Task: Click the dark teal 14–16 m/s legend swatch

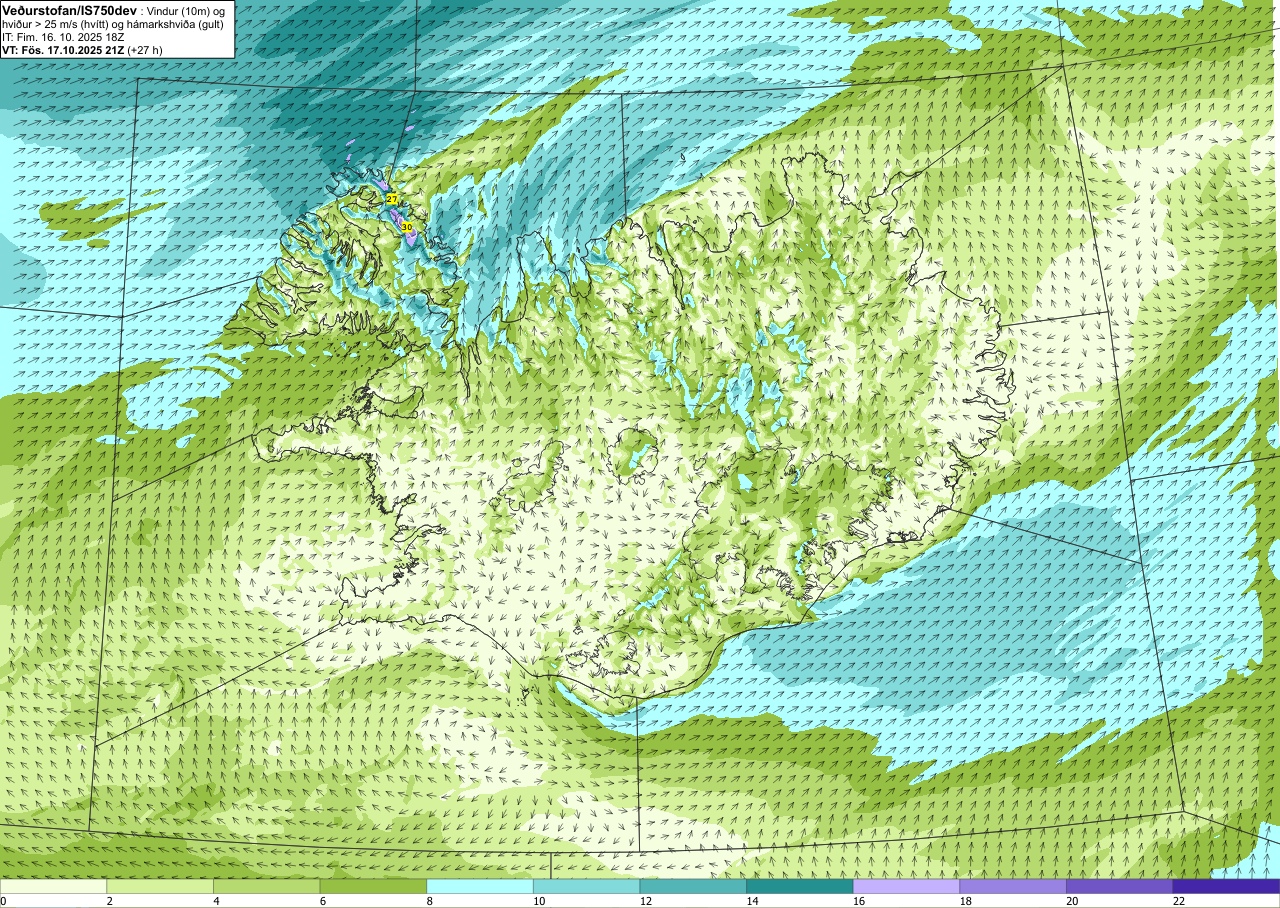Action: point(800,886)
